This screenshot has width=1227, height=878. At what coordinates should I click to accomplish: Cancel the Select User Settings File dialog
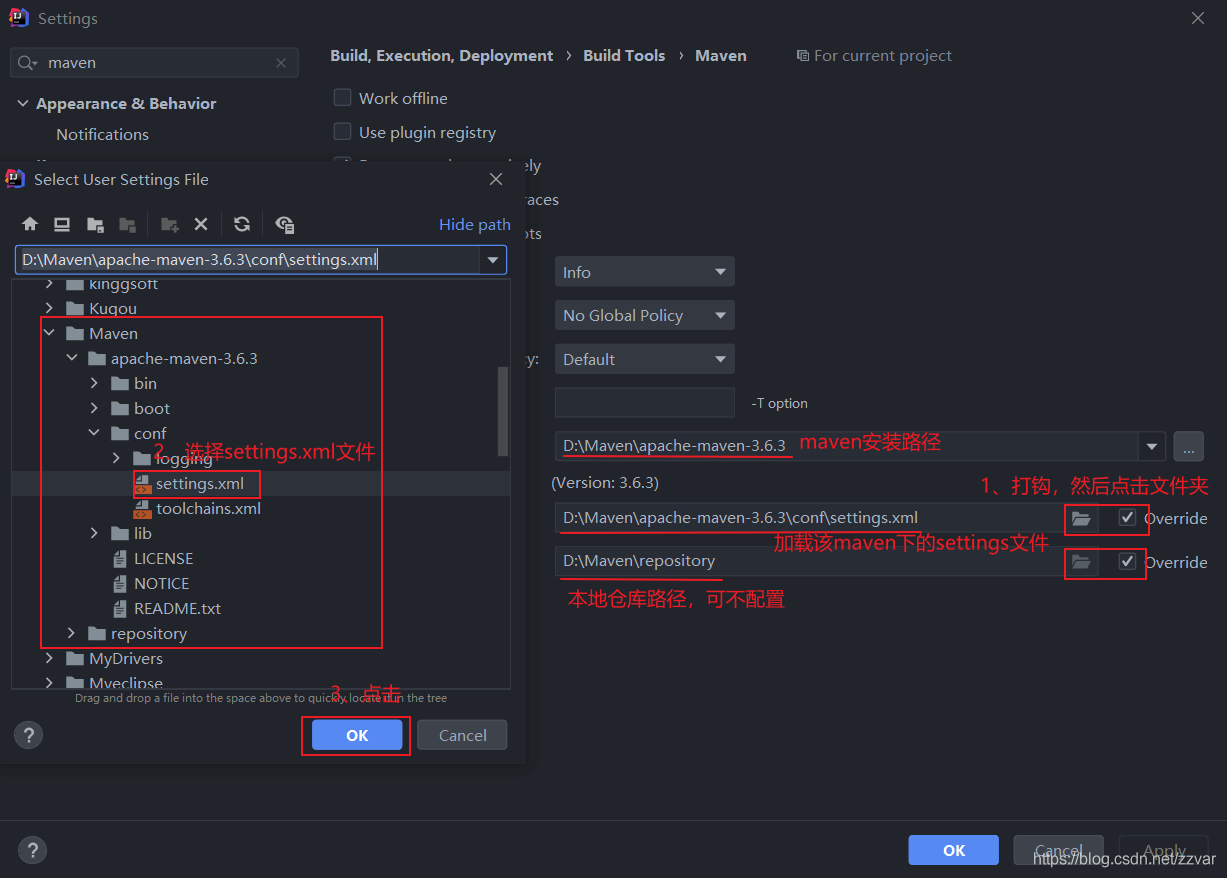tap(463, 735)
